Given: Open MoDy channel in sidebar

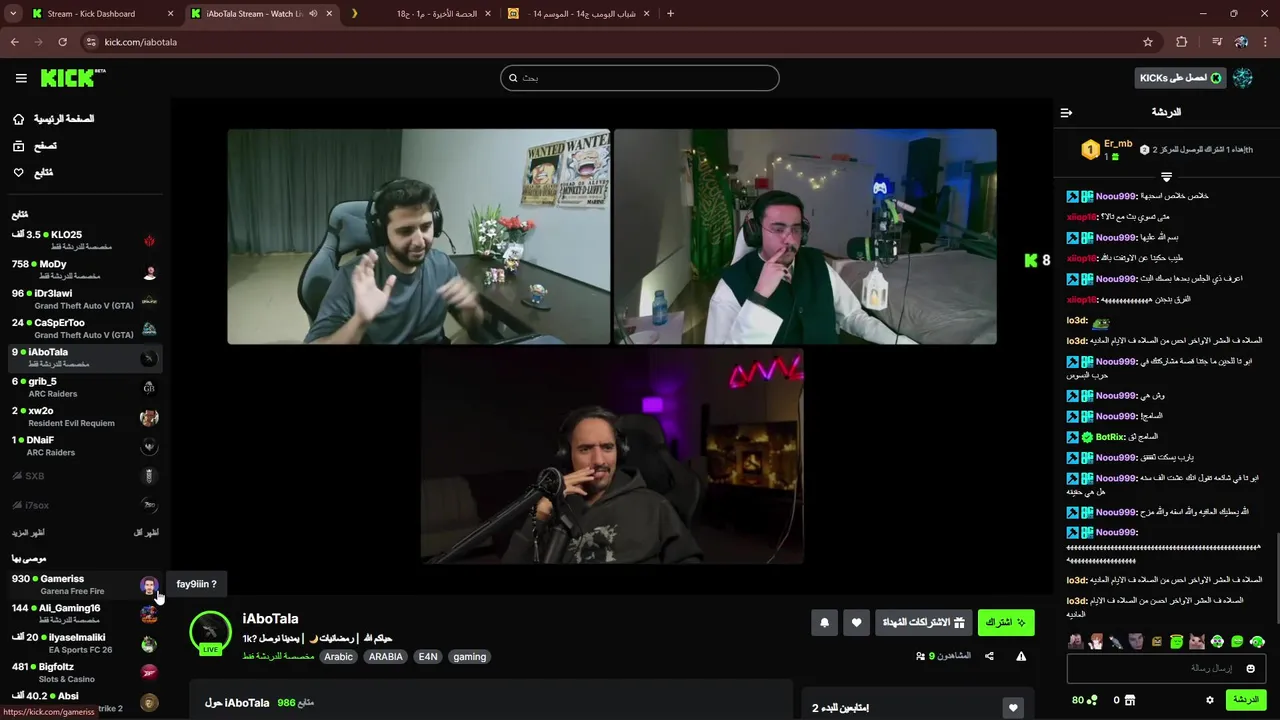Looking at the screenshot, I should [84, 269].
